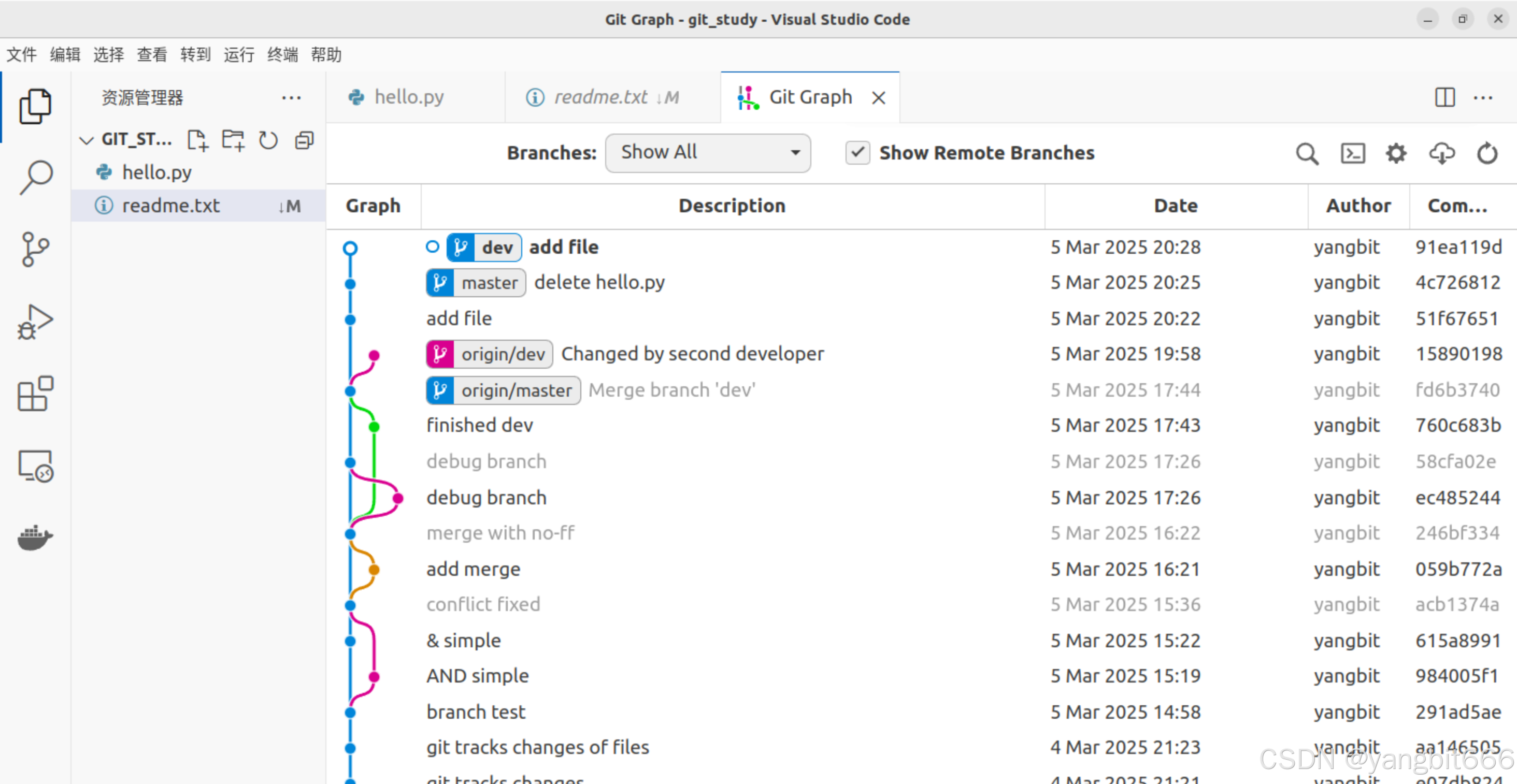Open Git Graph repository settings gear

1396,154
